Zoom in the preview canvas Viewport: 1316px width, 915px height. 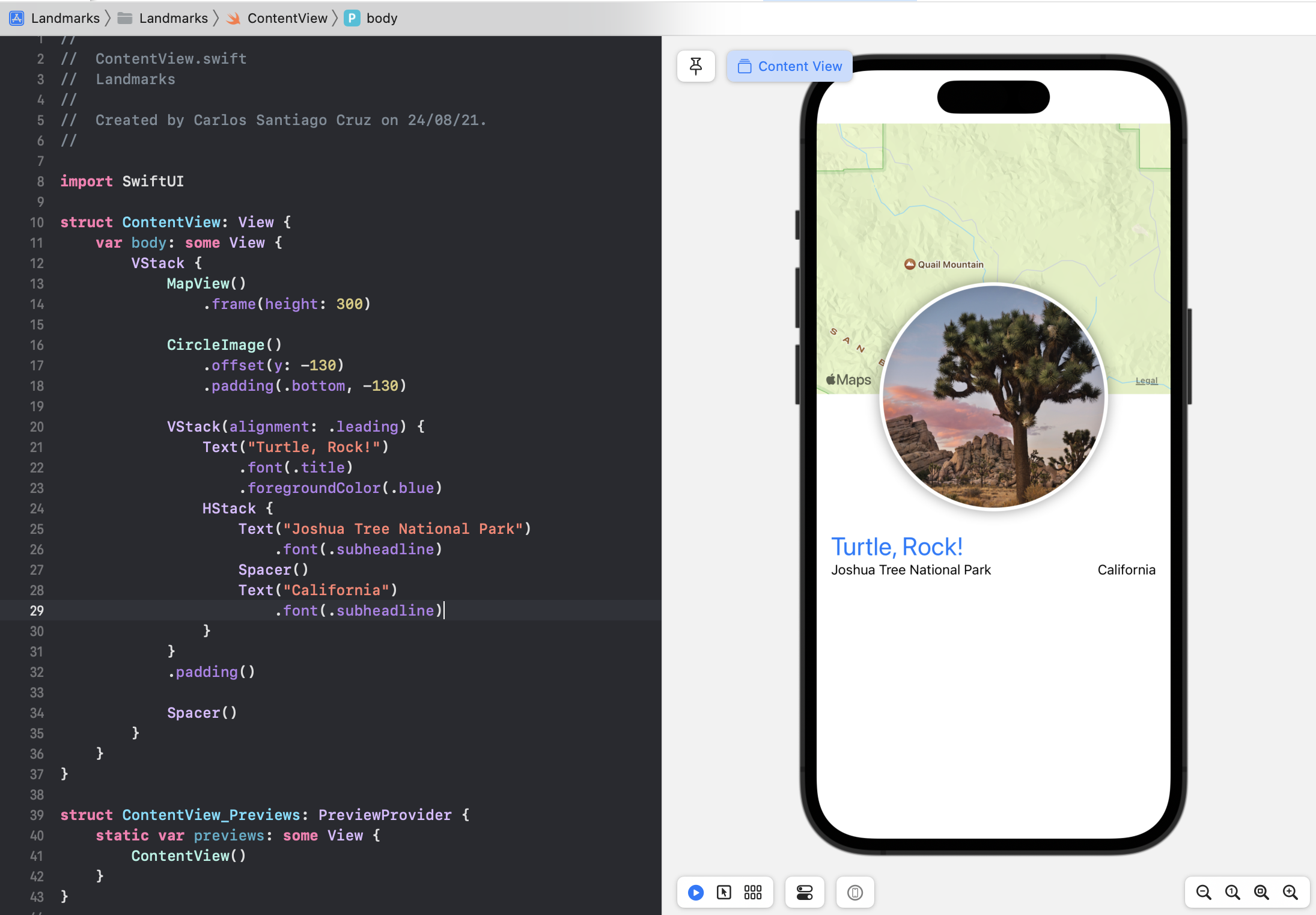click(x=1290, y=892)
